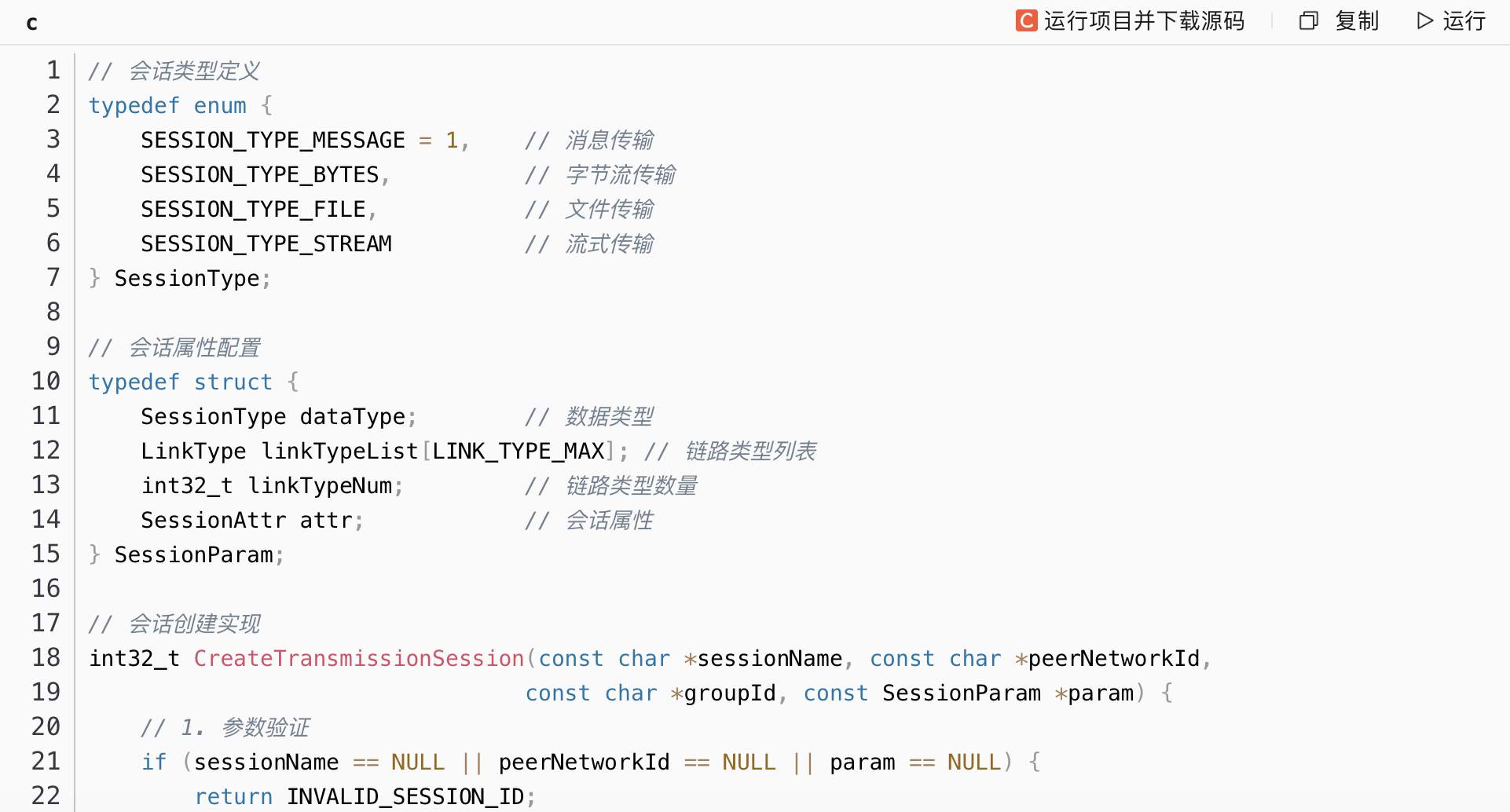This screenshot has height=812, width=1510.
Task: Click the 参数验证 comment text
Action: [x=266, y=727]
